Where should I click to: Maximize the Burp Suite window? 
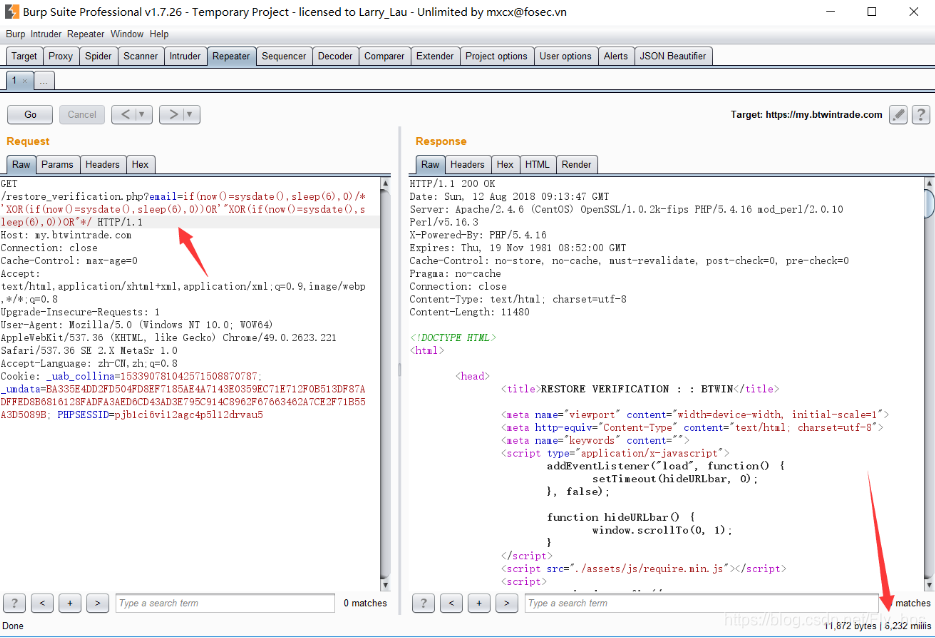[871, 11]
